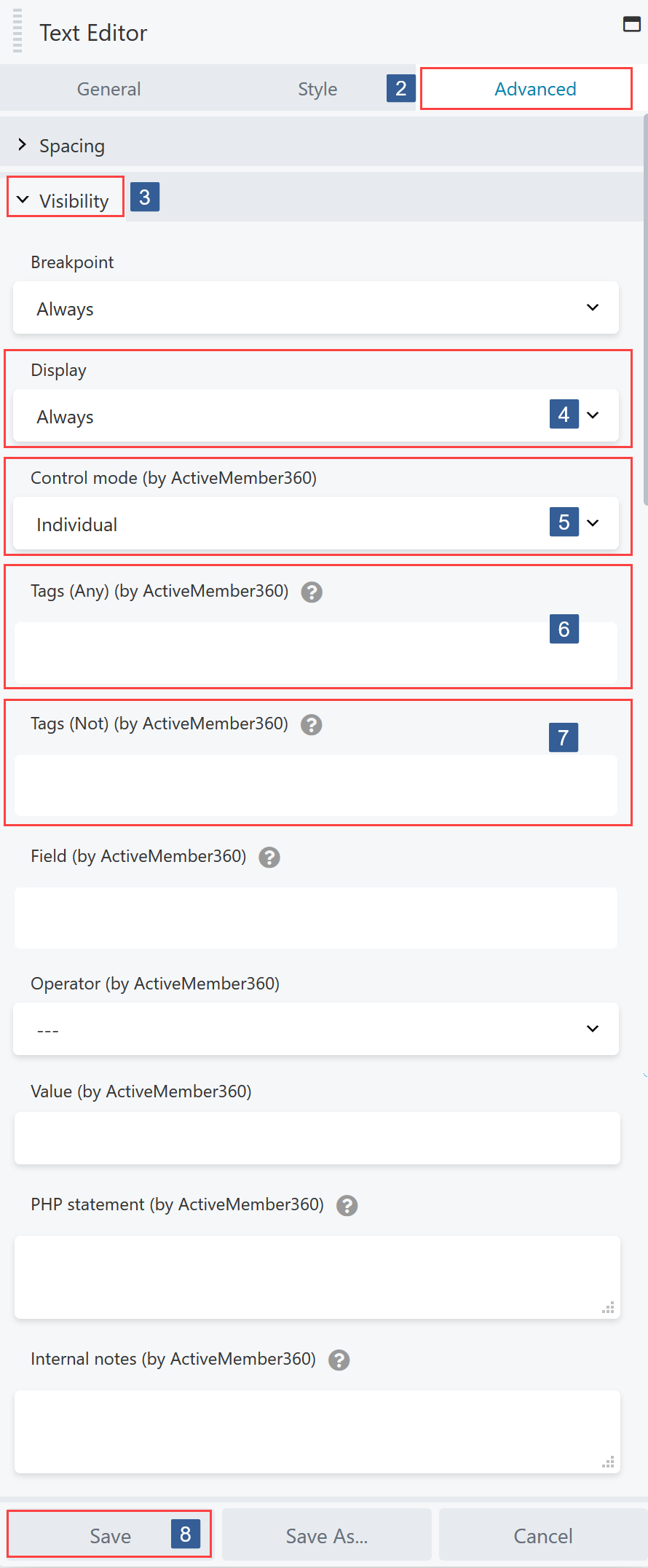Open help for Tags (Not) field

(311, 725)
